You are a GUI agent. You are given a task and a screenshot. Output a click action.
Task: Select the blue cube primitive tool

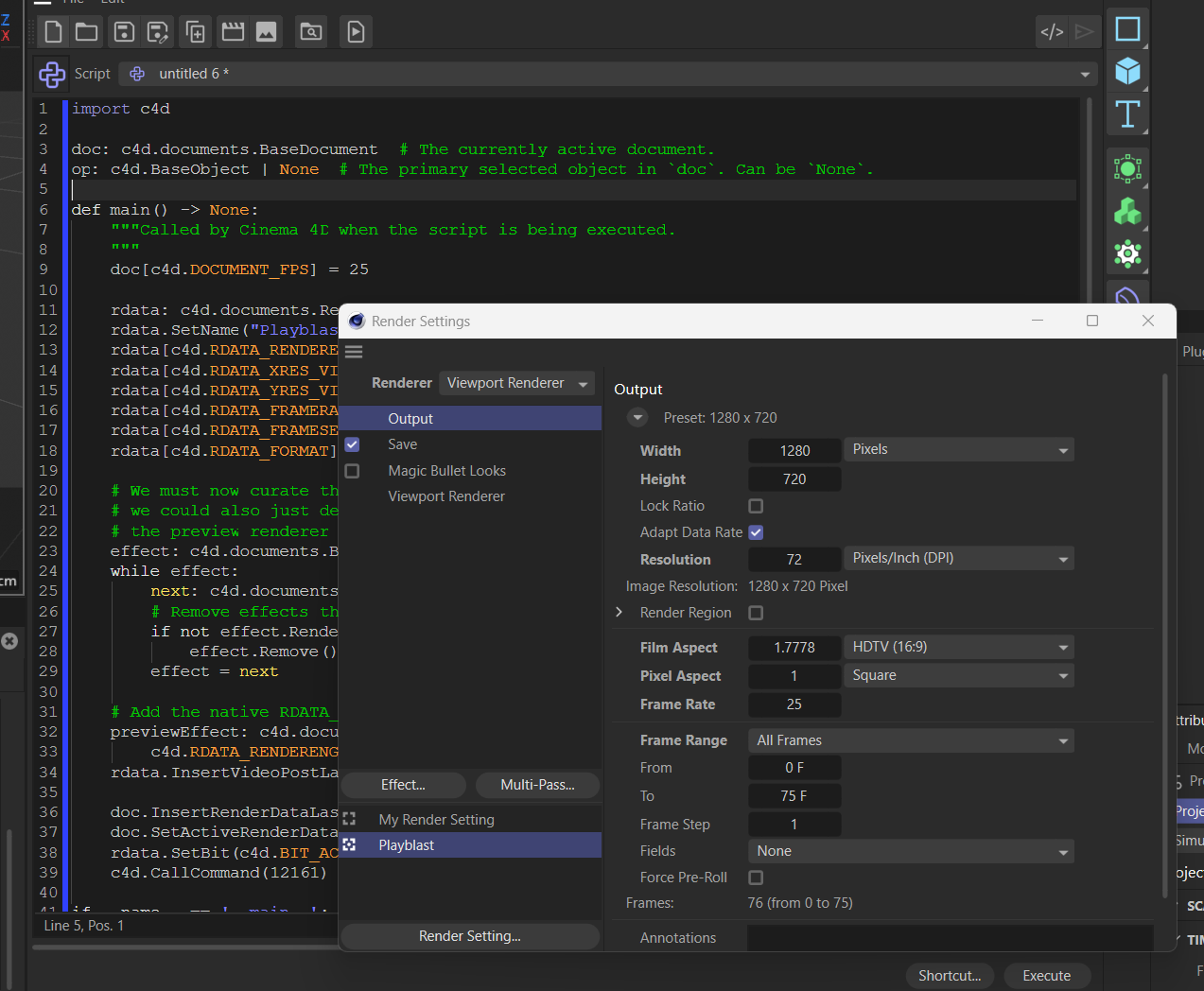point(1127,71)
